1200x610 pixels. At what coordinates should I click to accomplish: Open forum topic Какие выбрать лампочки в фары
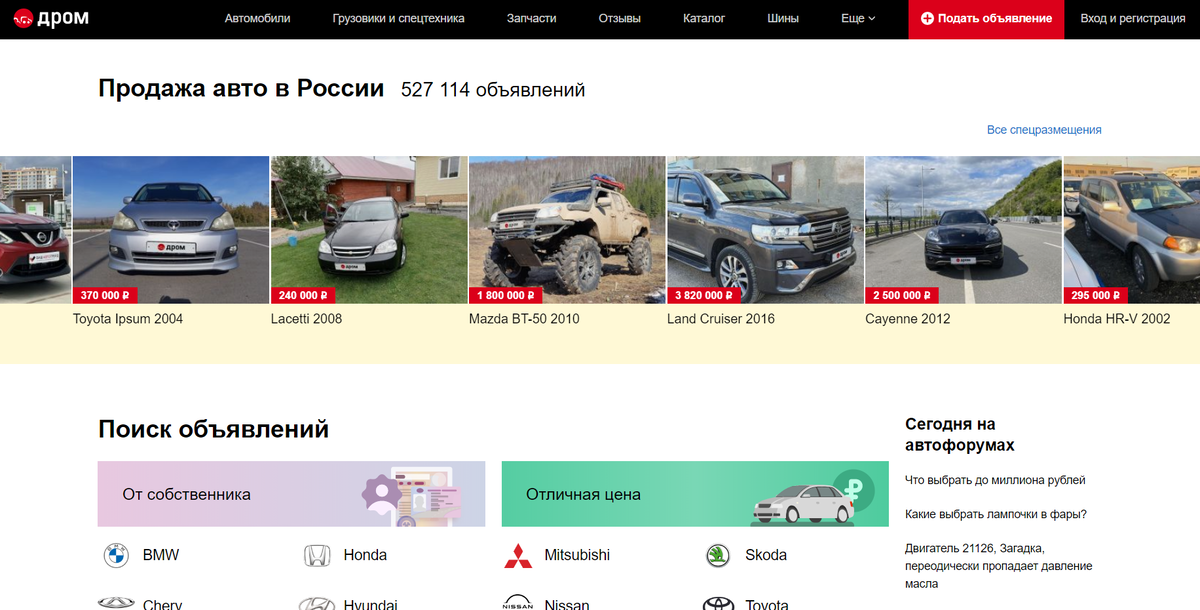click(x=996, y=514)
